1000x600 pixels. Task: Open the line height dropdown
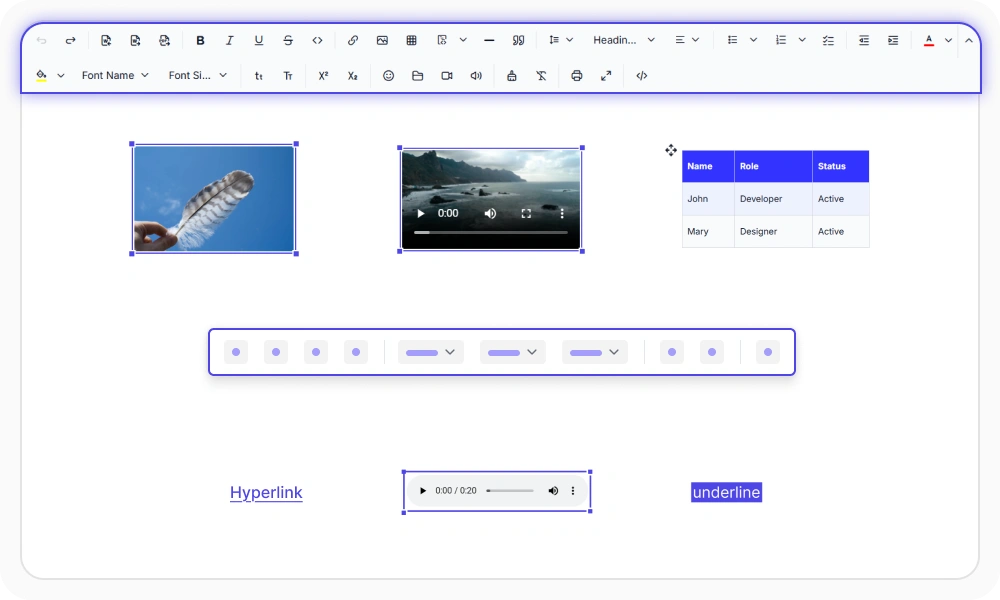(561, 40)
